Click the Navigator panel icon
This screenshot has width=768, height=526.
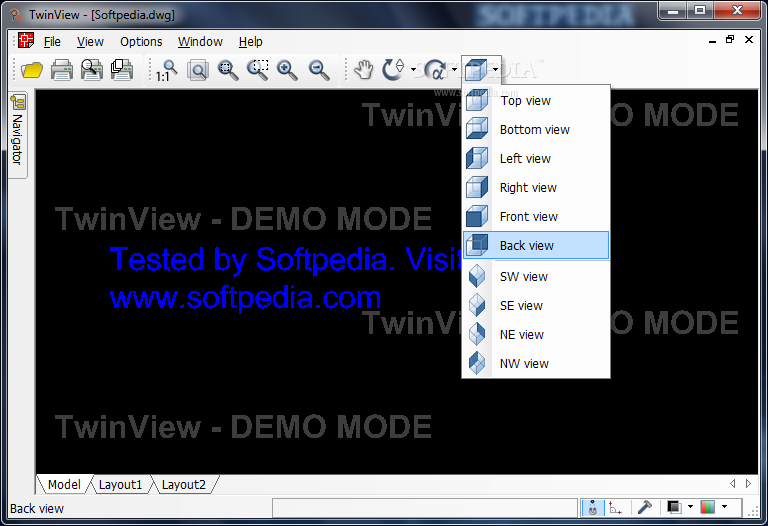coord(18,102)
